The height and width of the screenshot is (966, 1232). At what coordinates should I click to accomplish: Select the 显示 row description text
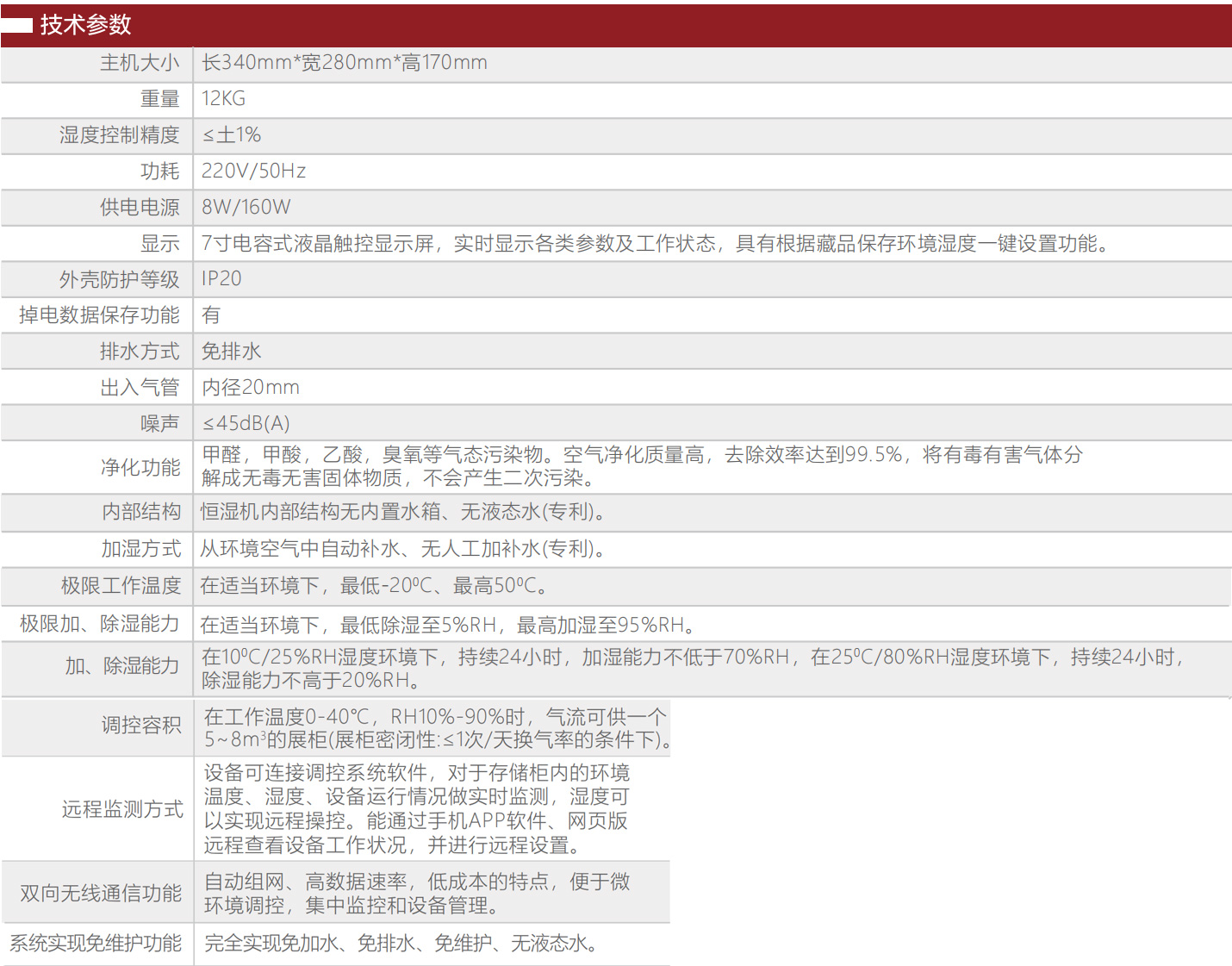(x=655, y=244)
